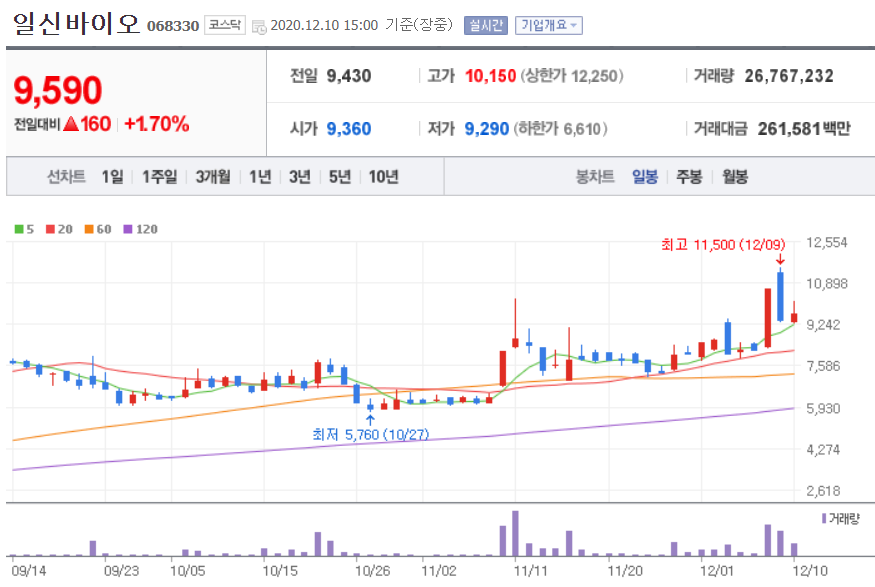Screen dimensions: 875x587
Task: Click the 09/14 date label on axis
Action: 29,571
